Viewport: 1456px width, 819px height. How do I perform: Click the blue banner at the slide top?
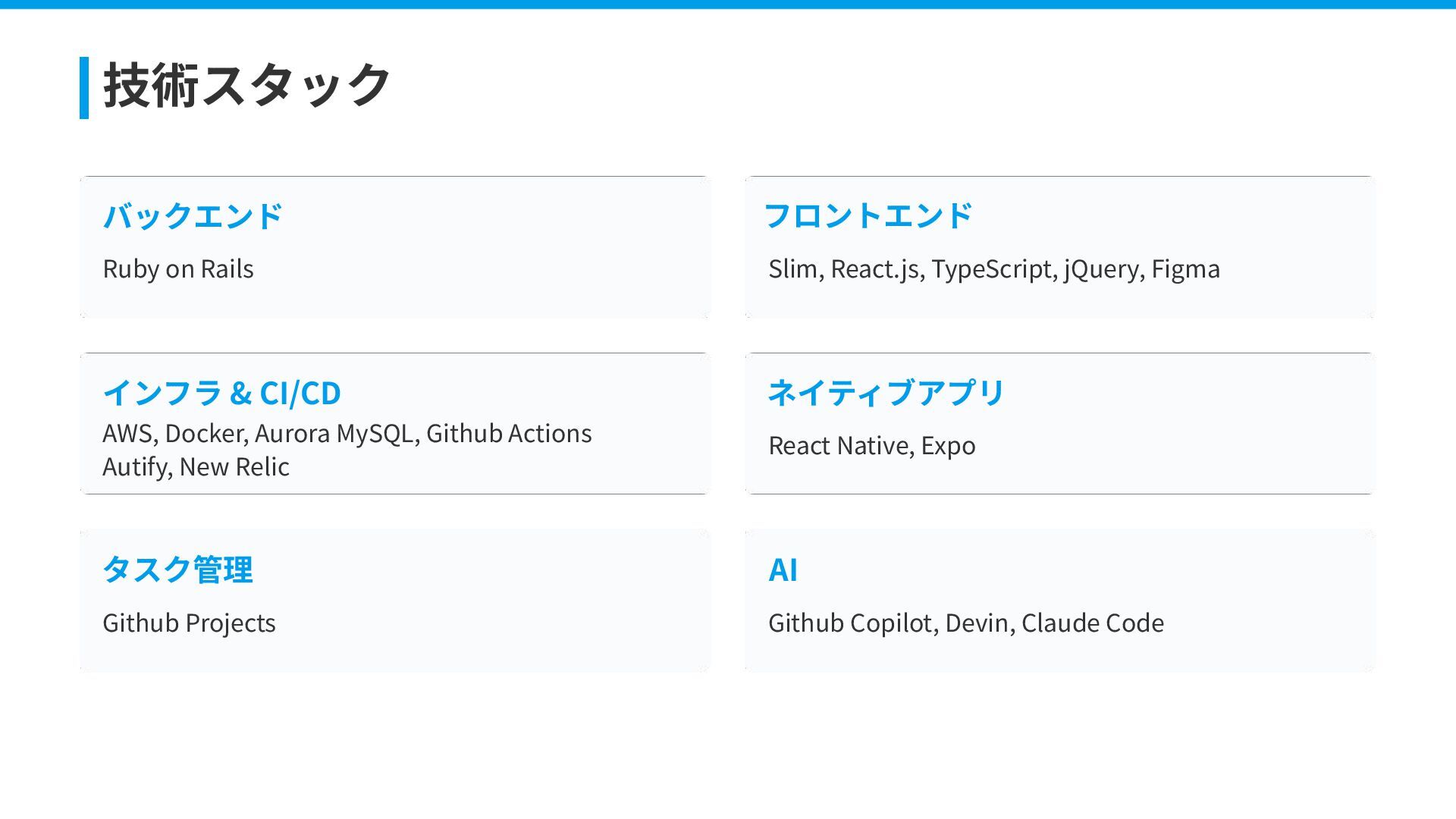point(728,5)
